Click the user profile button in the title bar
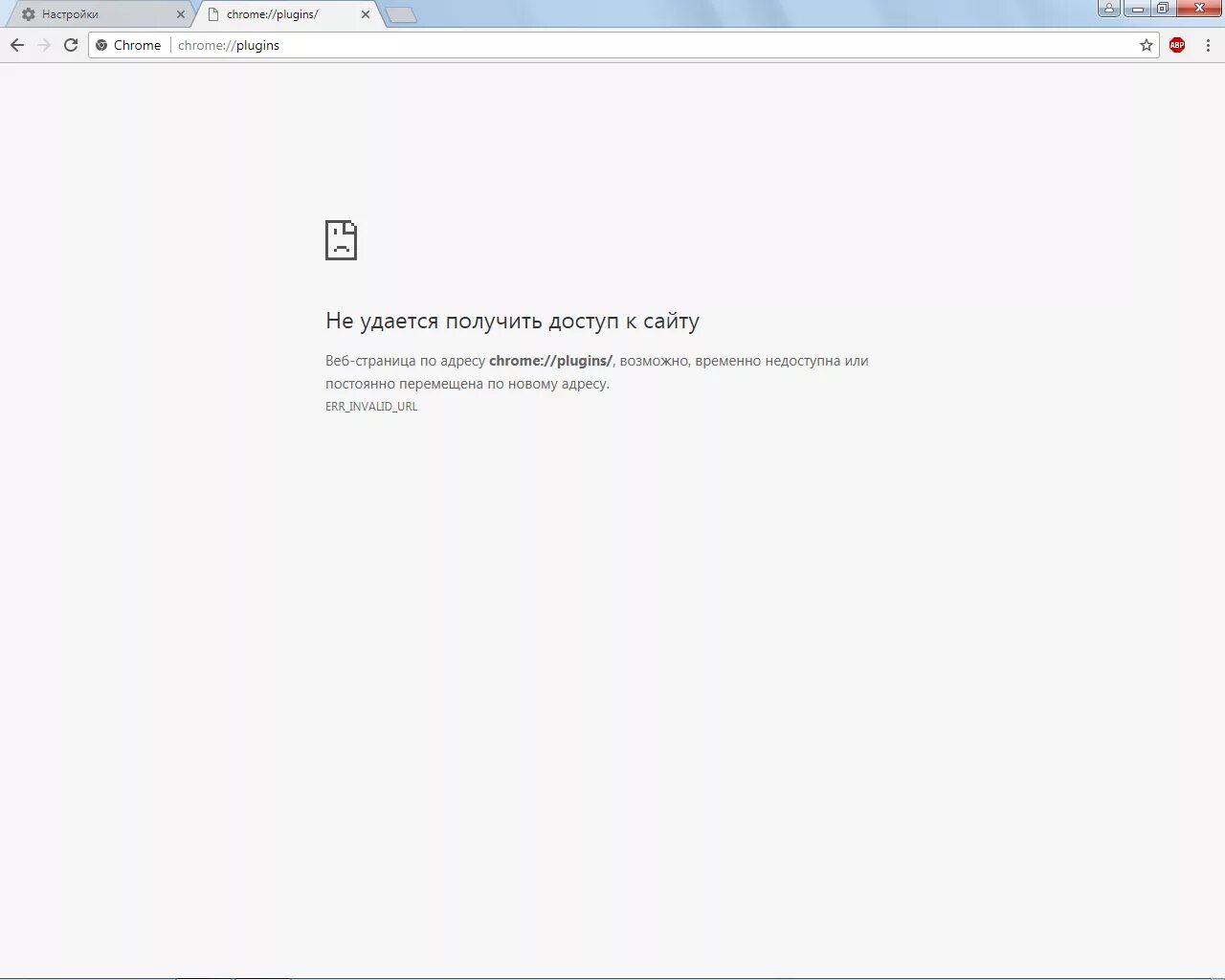The height and width of the screenshot is (980, 1225). click(x=1109, y=9)
